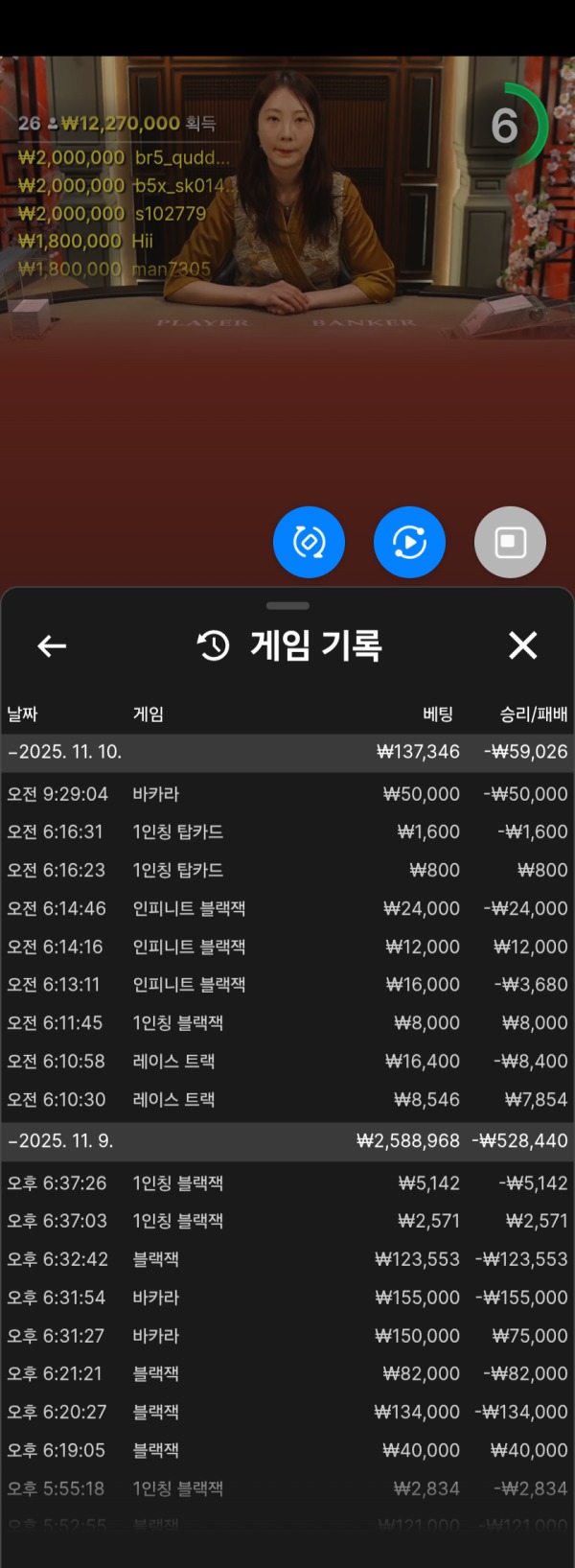Tap the player count icon beside 26
Viewport: 575px width, 1568px height.
click(x=52, y=124)
